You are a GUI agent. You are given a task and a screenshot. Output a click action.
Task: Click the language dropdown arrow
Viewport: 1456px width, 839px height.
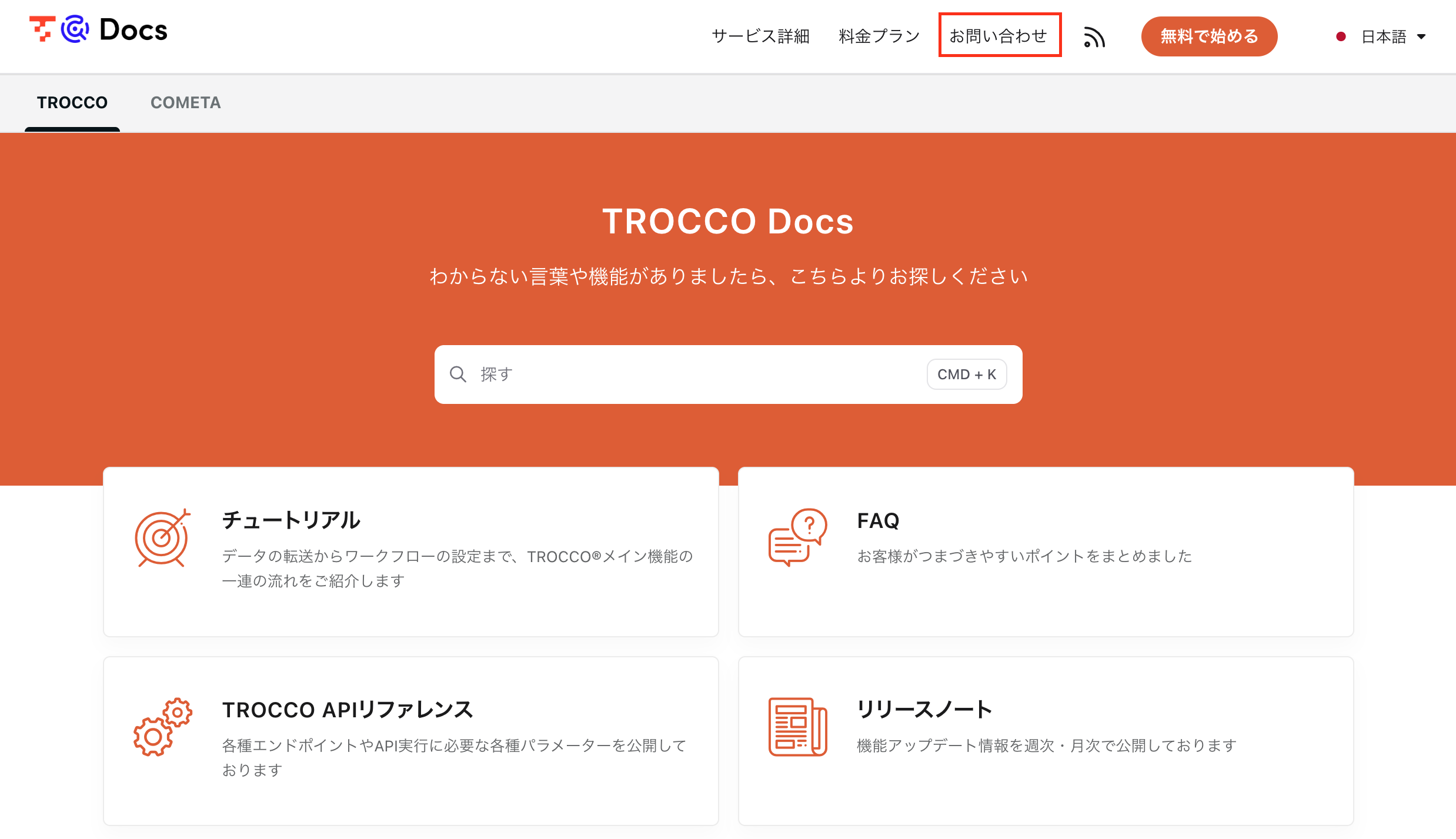click(1421, 37)
